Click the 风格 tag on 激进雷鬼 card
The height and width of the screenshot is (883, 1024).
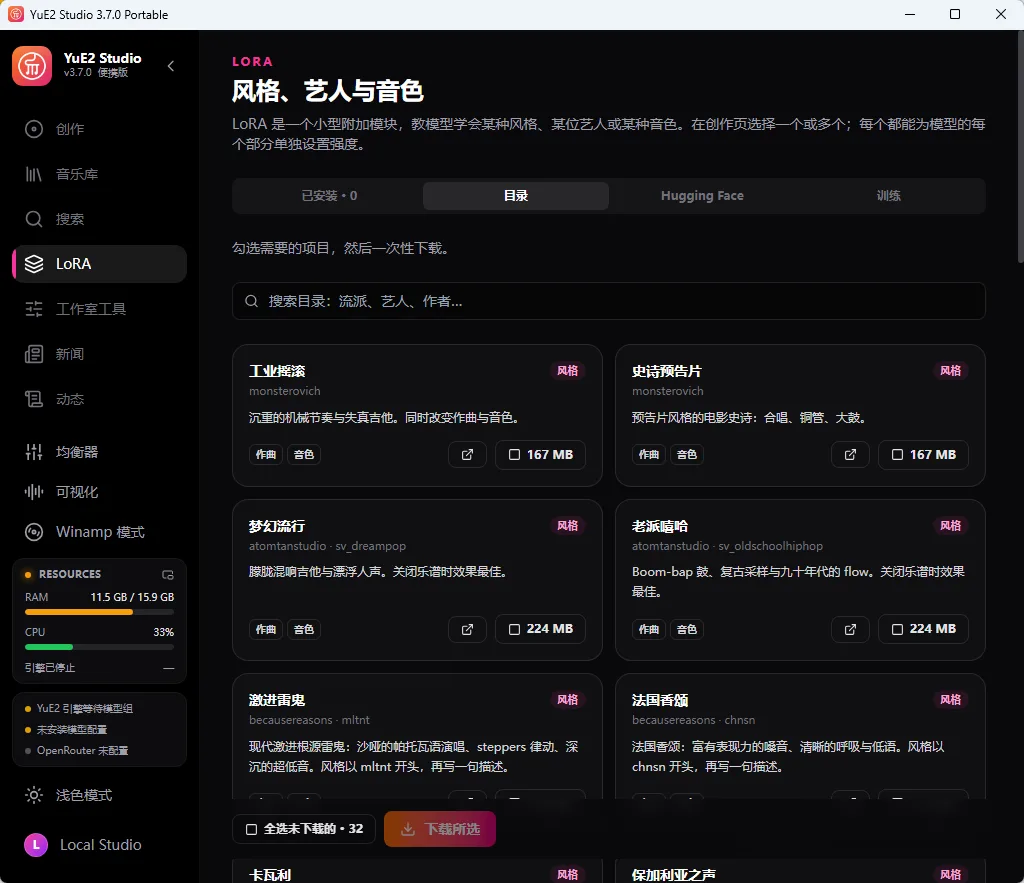568,700
